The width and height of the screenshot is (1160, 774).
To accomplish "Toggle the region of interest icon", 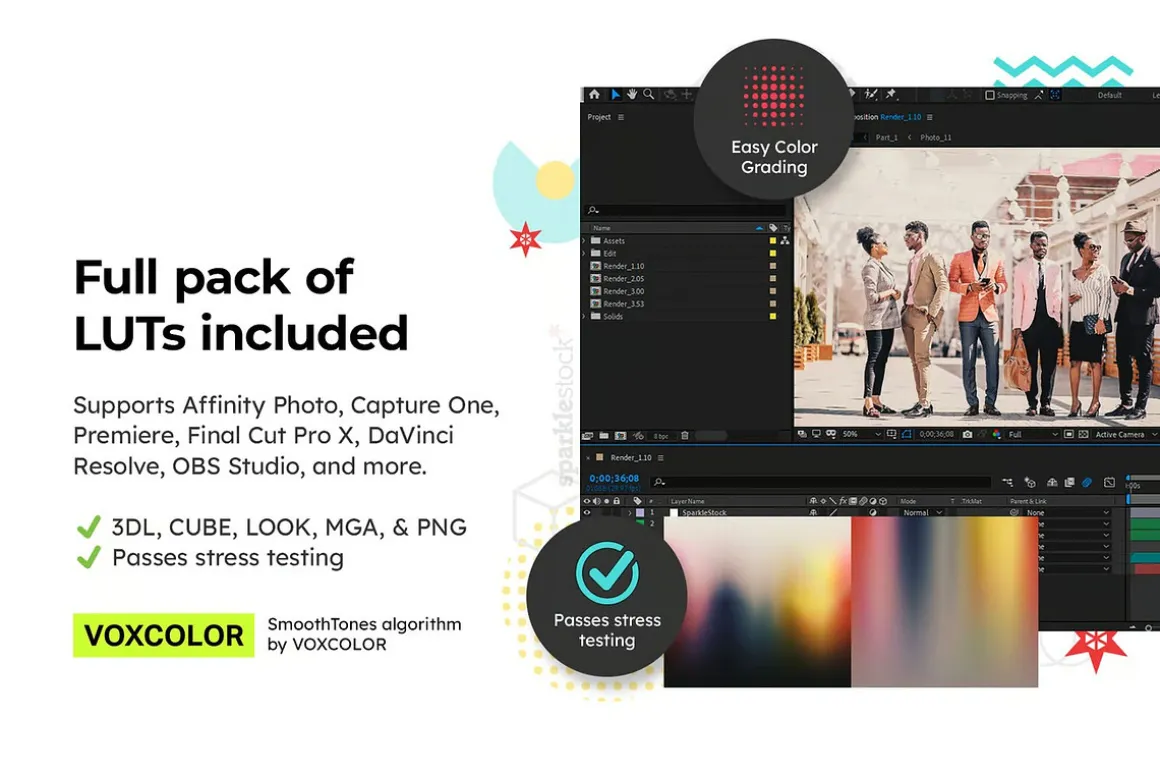I will (x=1068, y=434).
